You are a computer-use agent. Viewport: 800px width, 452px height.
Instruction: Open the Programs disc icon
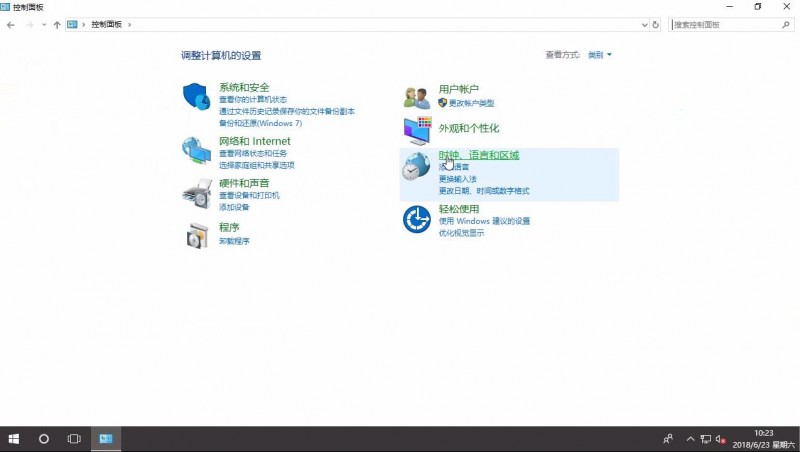(x=197, y=236)
